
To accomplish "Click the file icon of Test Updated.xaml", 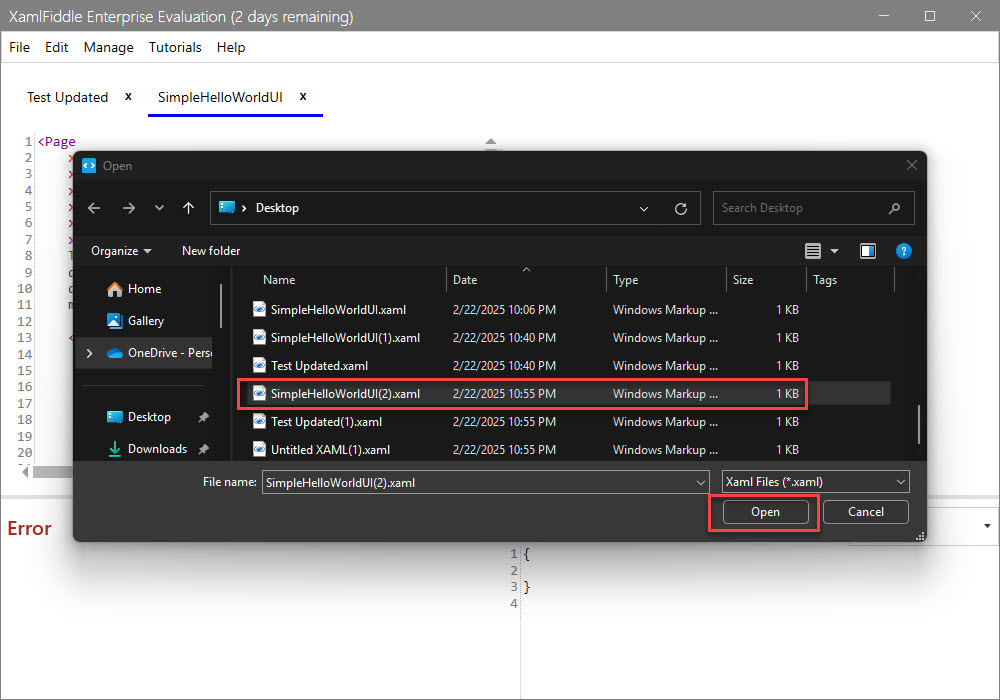I will point(259,365).
